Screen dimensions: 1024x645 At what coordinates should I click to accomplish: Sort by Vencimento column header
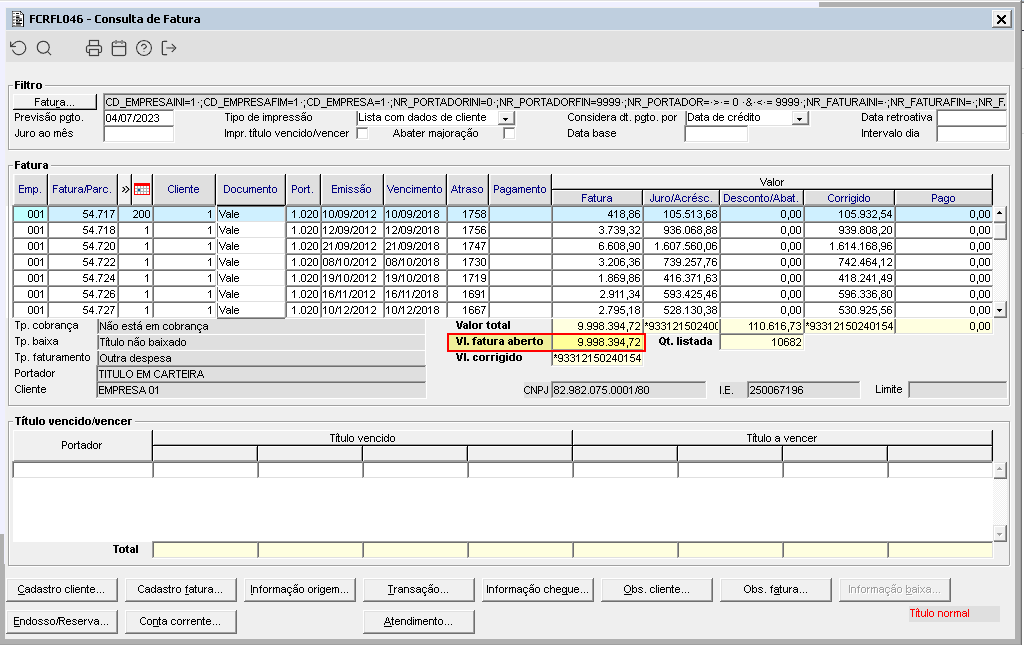tap(415, 189)
